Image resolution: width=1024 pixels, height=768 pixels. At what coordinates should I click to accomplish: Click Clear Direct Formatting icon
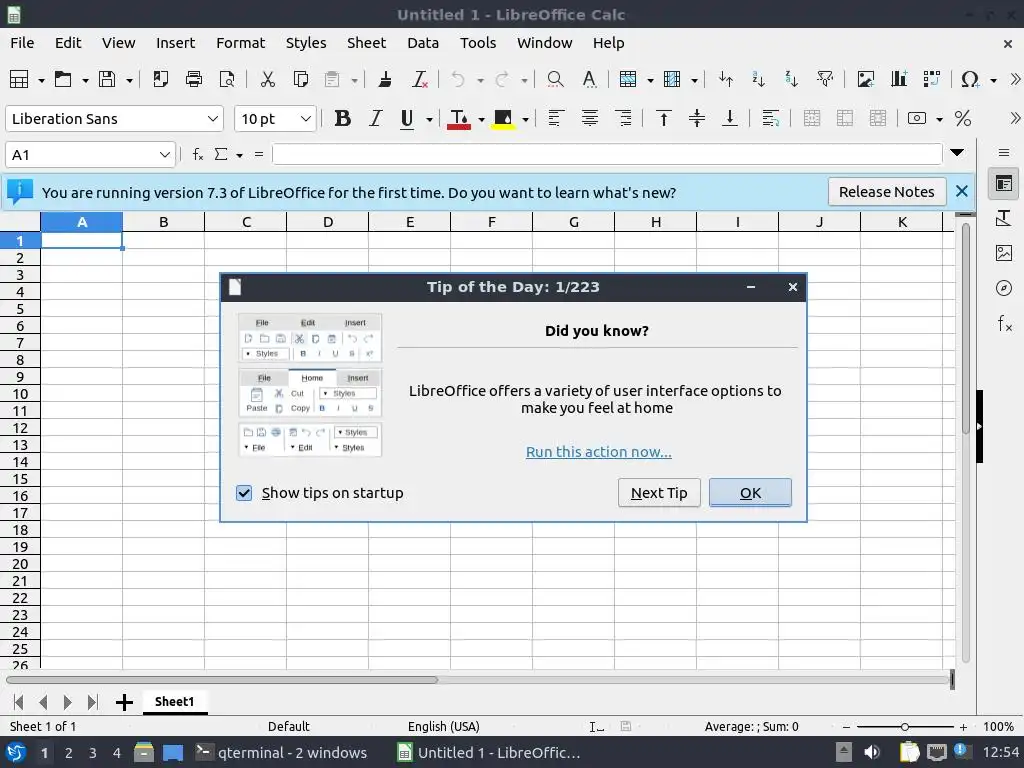coord(420,79)
